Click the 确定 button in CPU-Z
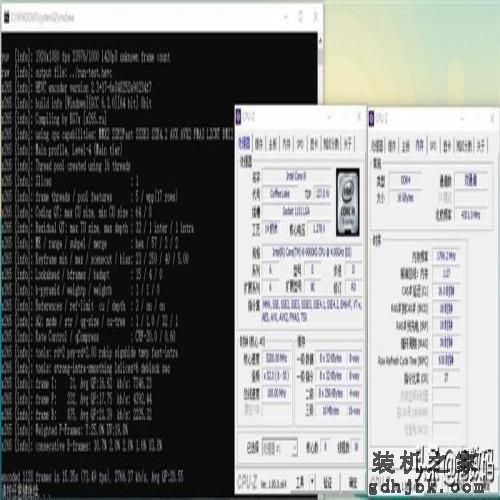The width and height of the screenshot is (500, 500). point(353,482)
